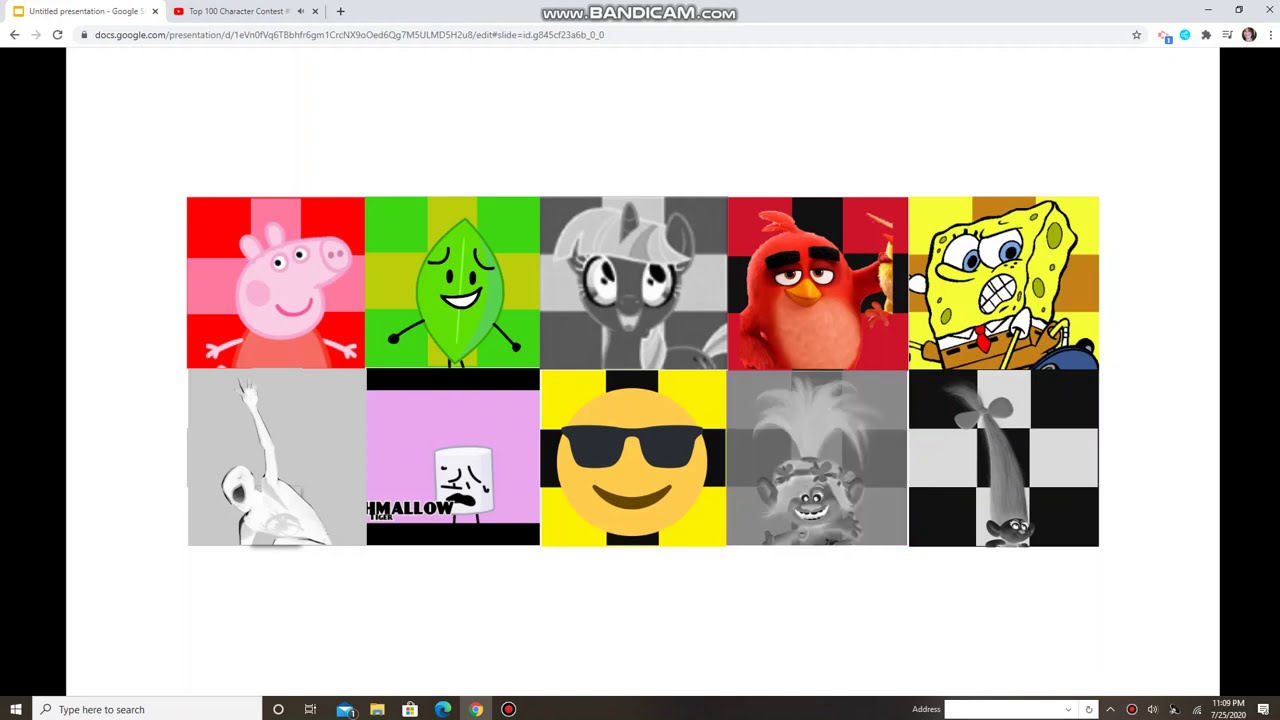The width and height of the screenshot is (1280, 720).
Task: Open the Chrome three-dot menu
Action: point(1270,35)
